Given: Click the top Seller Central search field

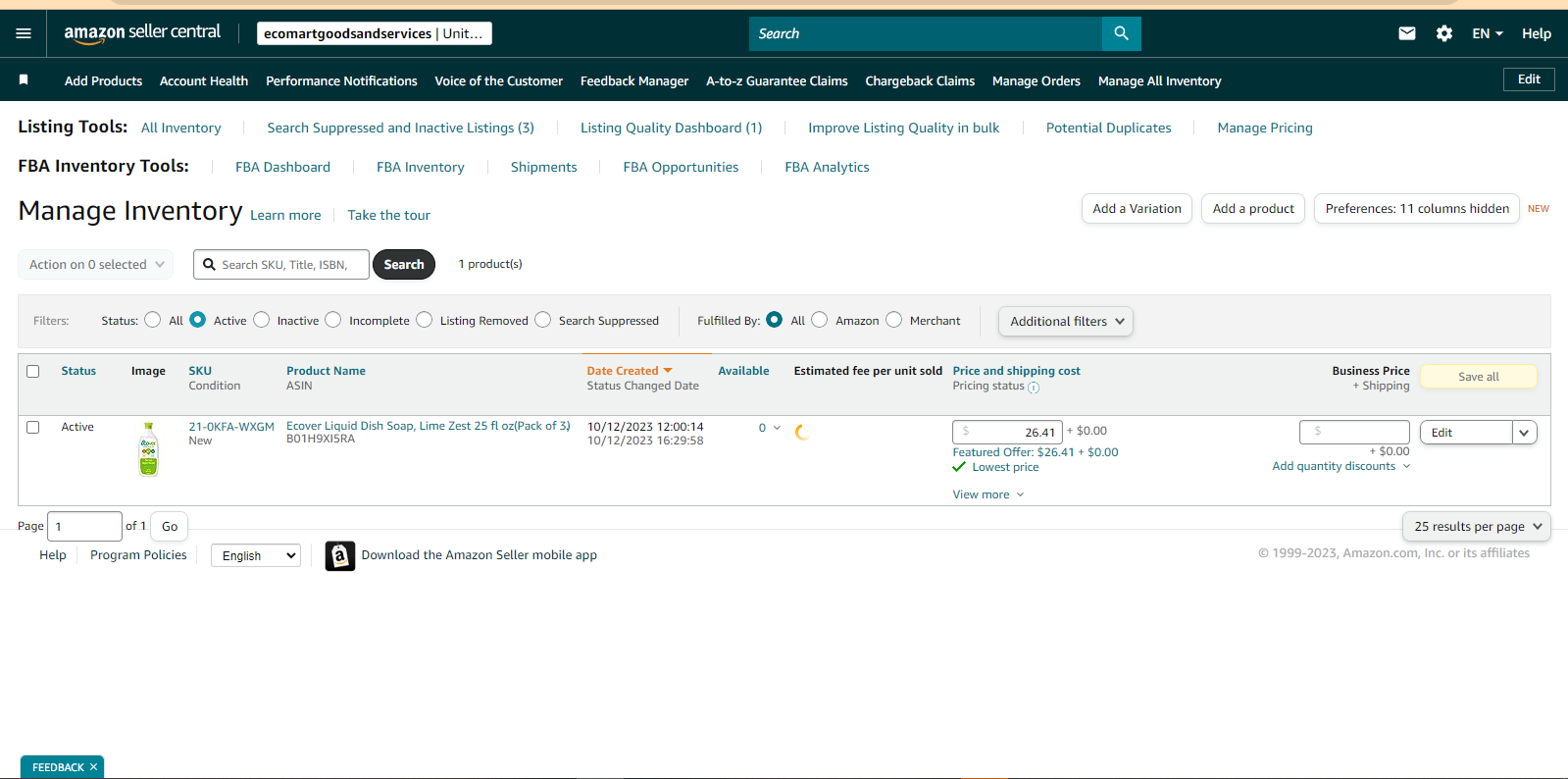Looking at the screenshot, I should point(926,33).
